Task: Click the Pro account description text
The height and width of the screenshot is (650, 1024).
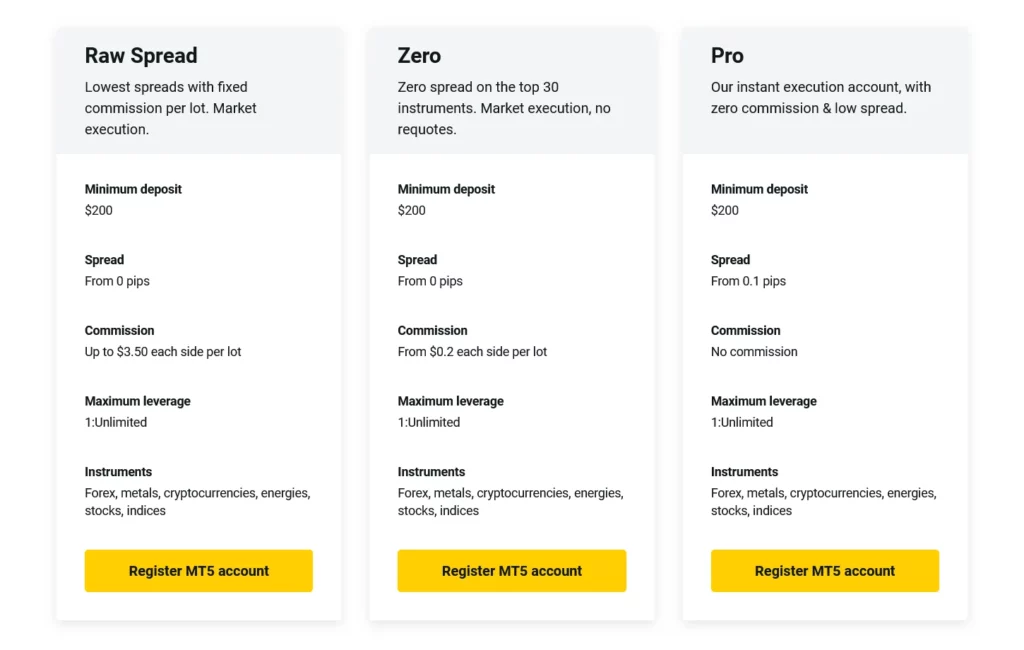Action: pyautogui.click(x=820, y=98)
